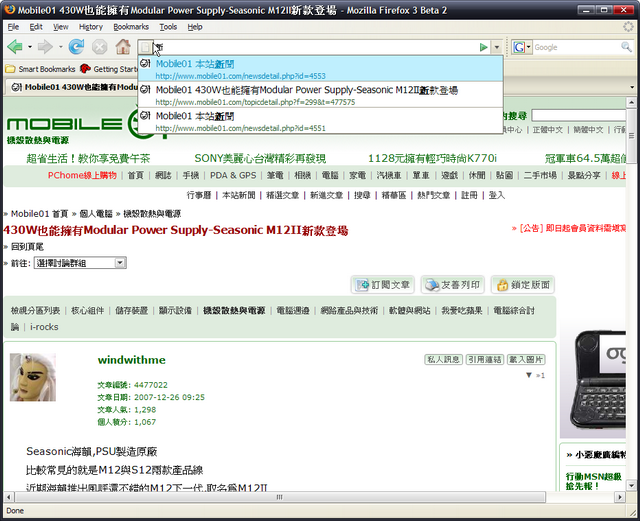The width and height of the screenshot is (640, 521).
Task: Open the Help menu
Action: [x=195, y=27]
